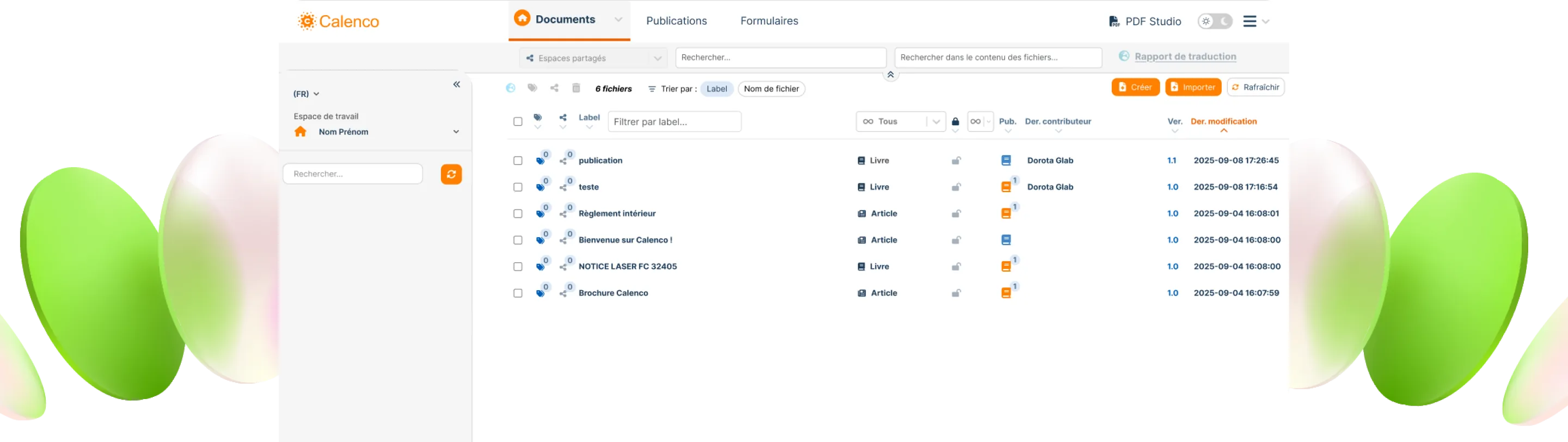The height and width of the screenshot is (442, 1568).
Task: Open the Publications tab
Action: tap(676, 21)
